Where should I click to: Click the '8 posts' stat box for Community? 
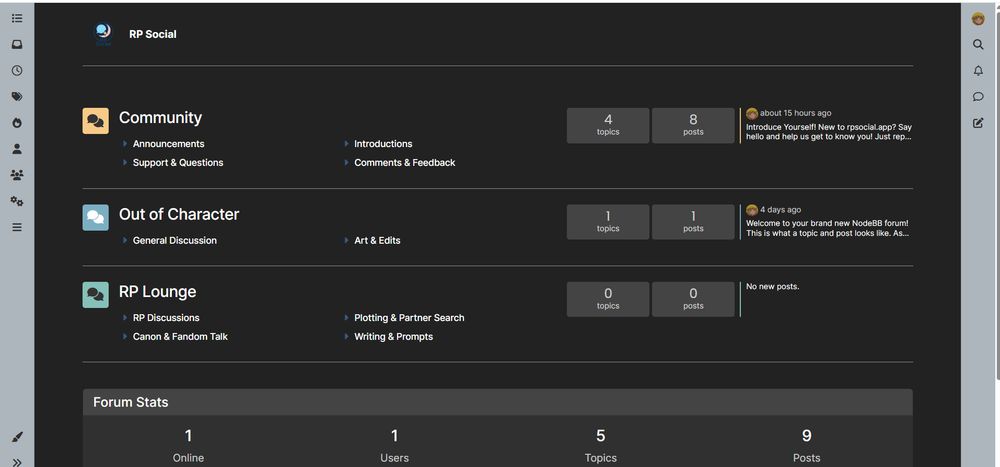693,126
